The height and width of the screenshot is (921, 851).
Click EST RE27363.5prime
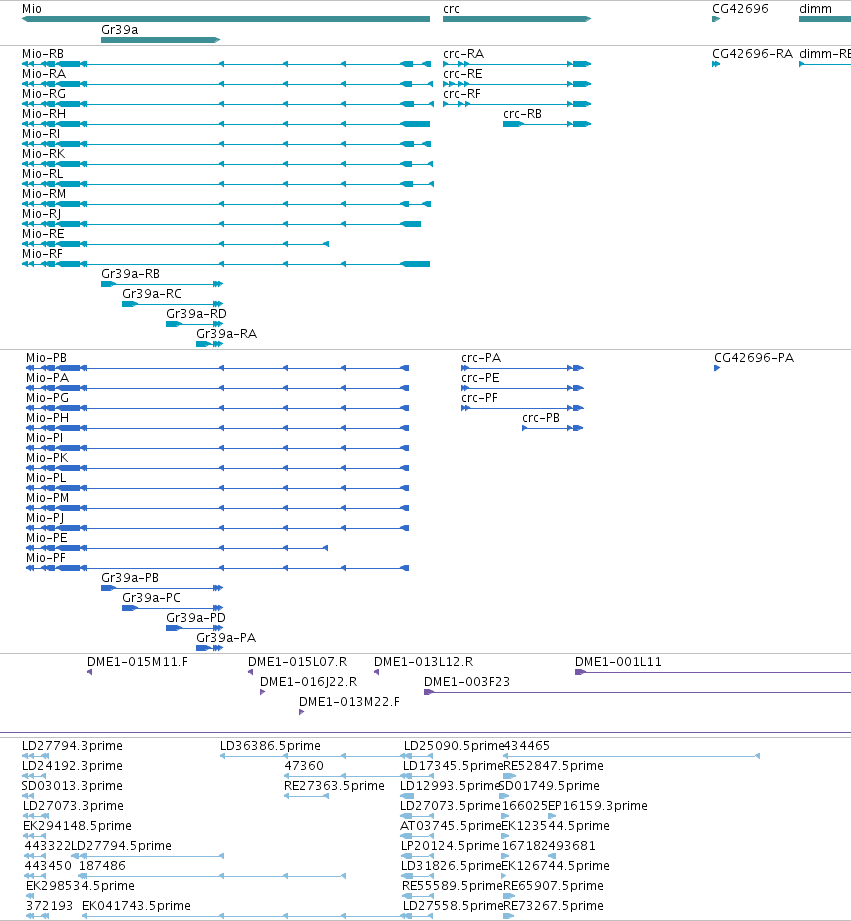click(x=334, y=786)
